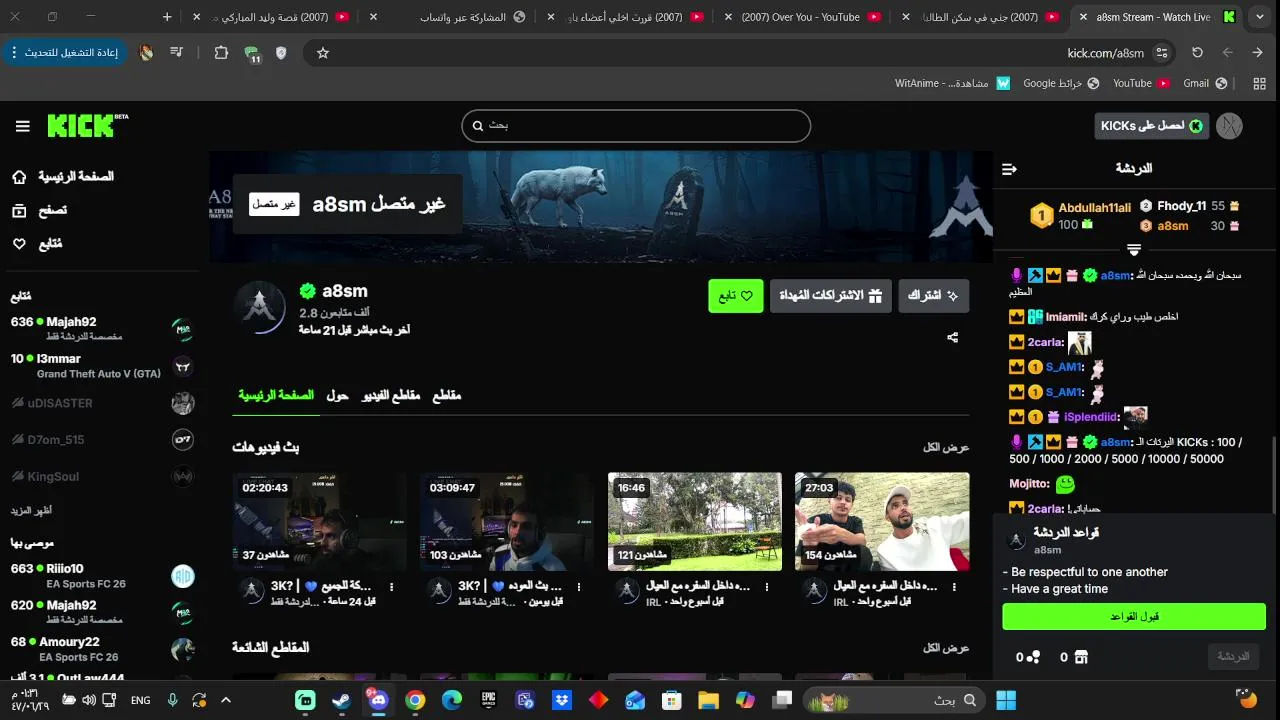Viewport: 1280px width, 720px height.
Task: Click the share icon under the channel buttons
Action: pos(952,338)
